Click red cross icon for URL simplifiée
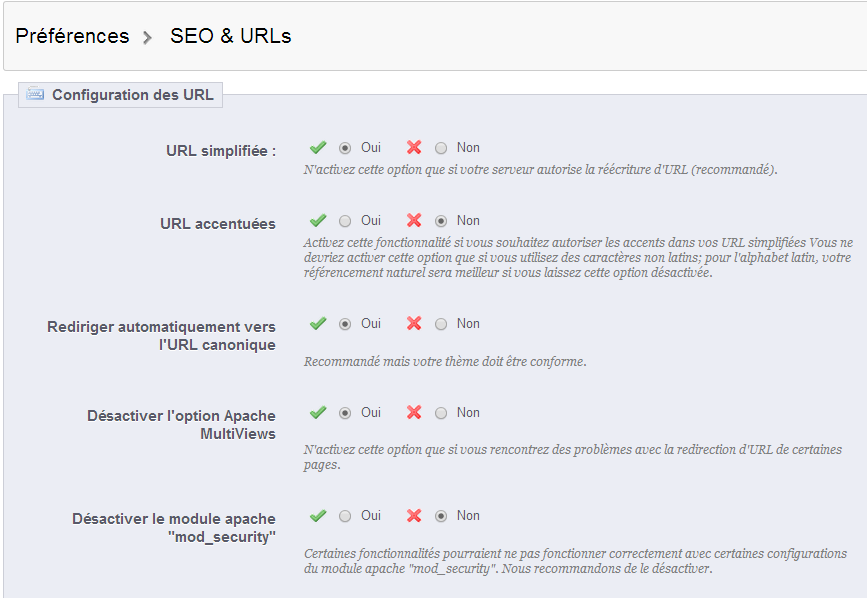This screenshot has height=598, width=867. [414, 148]
